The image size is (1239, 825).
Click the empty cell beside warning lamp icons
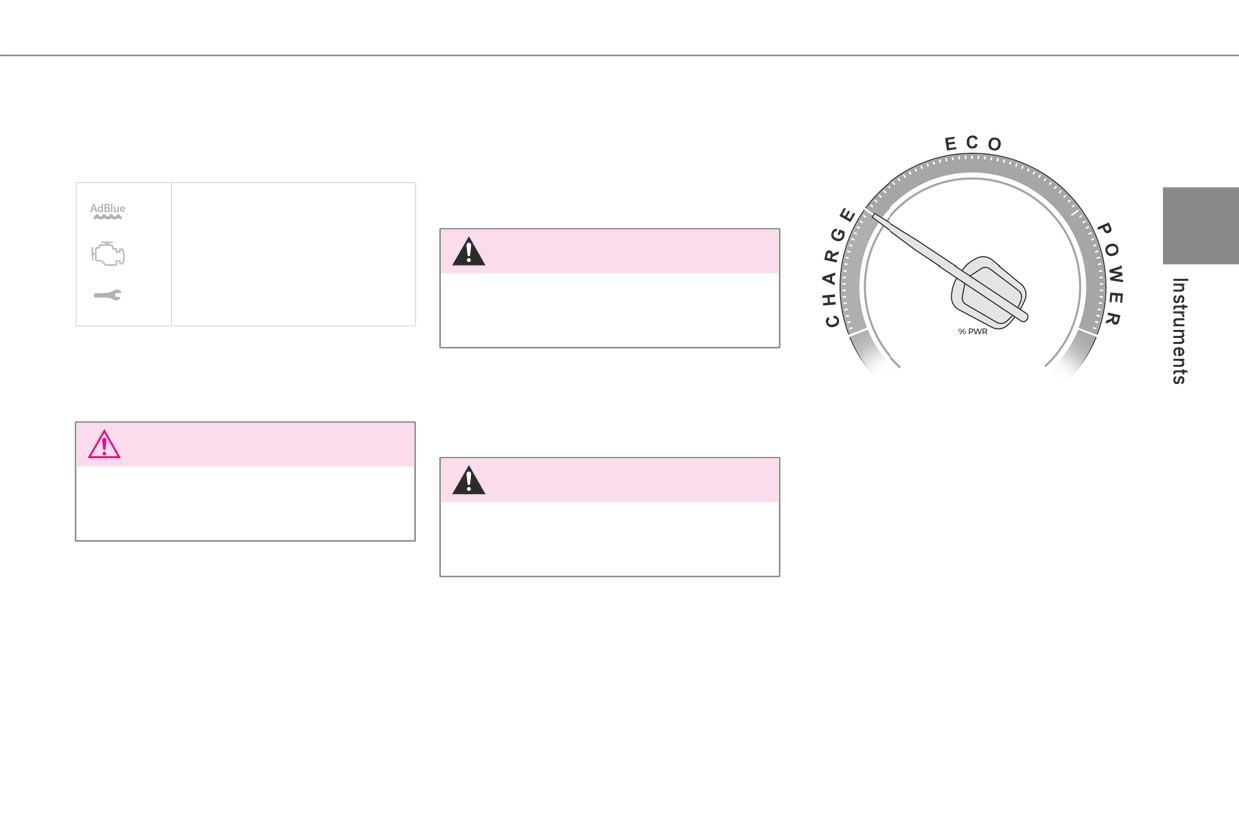(x=293, y=254)
